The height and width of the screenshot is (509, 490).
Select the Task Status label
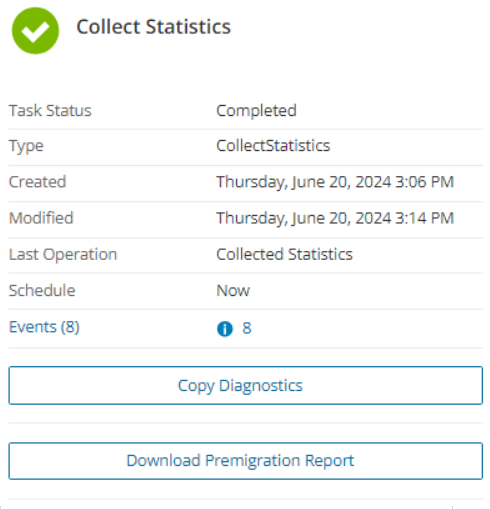pos(50,111)
